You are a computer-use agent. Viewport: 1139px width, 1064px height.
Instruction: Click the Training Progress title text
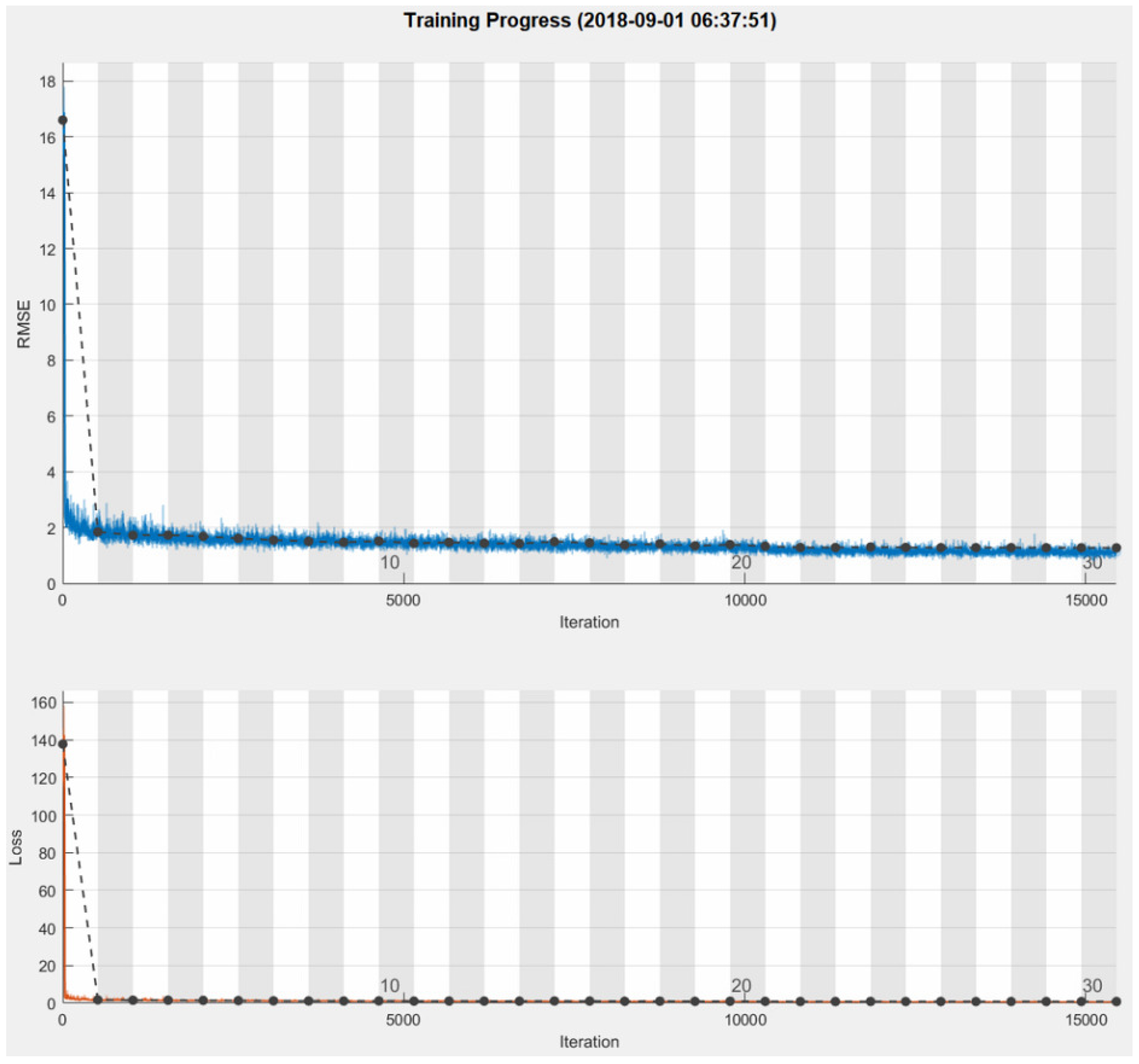point(590,21)
